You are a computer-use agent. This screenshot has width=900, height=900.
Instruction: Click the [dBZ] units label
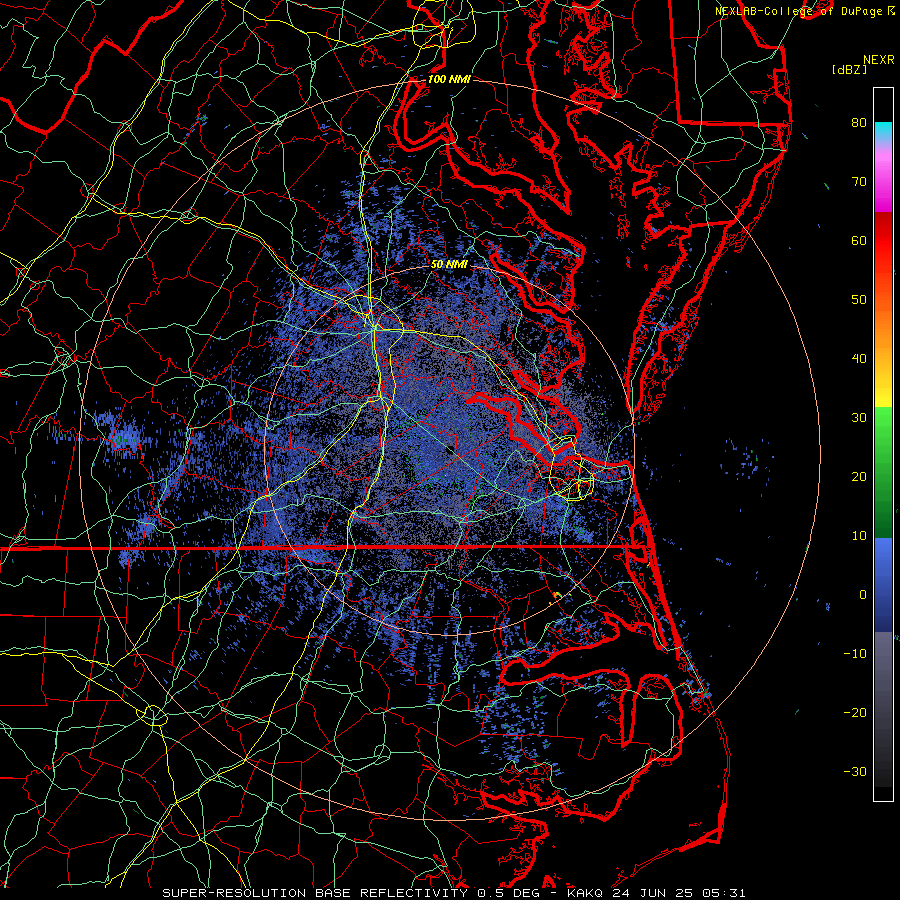click(849, 70)
